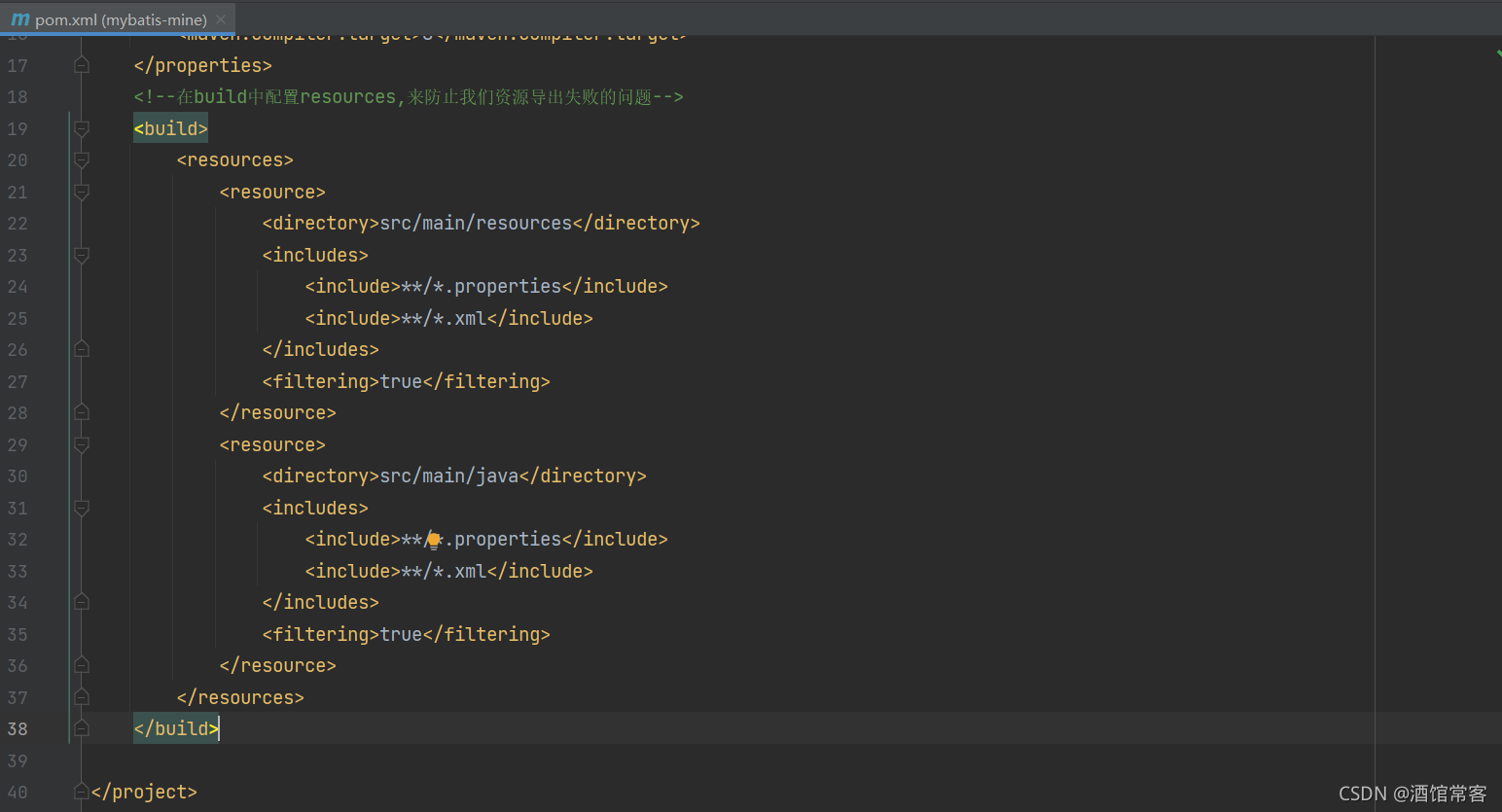This screenshot has height=812, width=1502.
Task: Collapse the <build> block at line 19
Action: (82, 128)
